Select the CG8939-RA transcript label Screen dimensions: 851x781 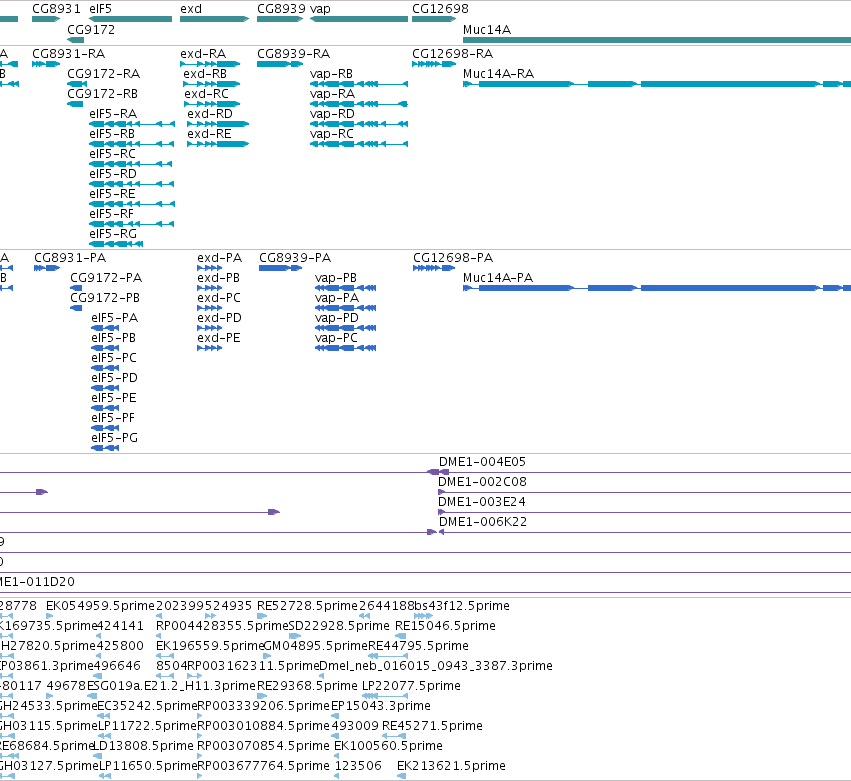[x=294, y=53]
